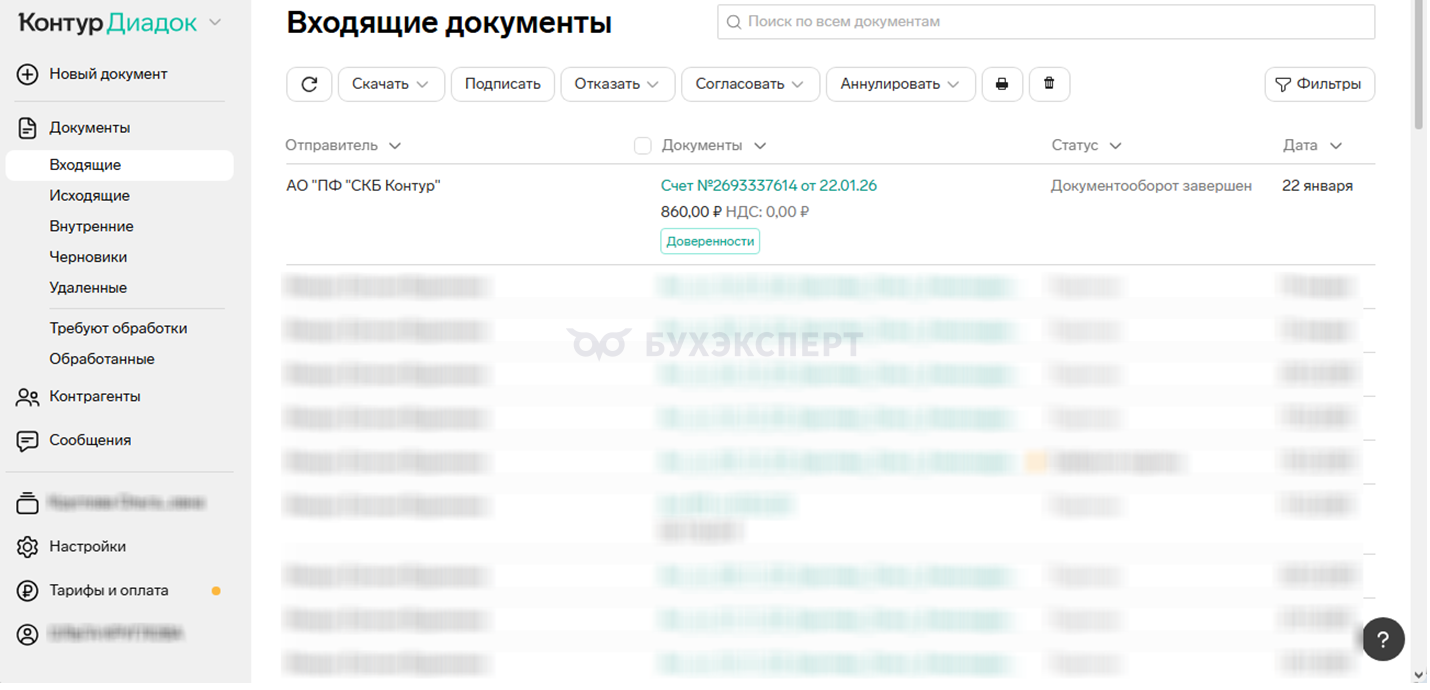
Task: Click the document icon beside Документы
Action: [28, 128]
